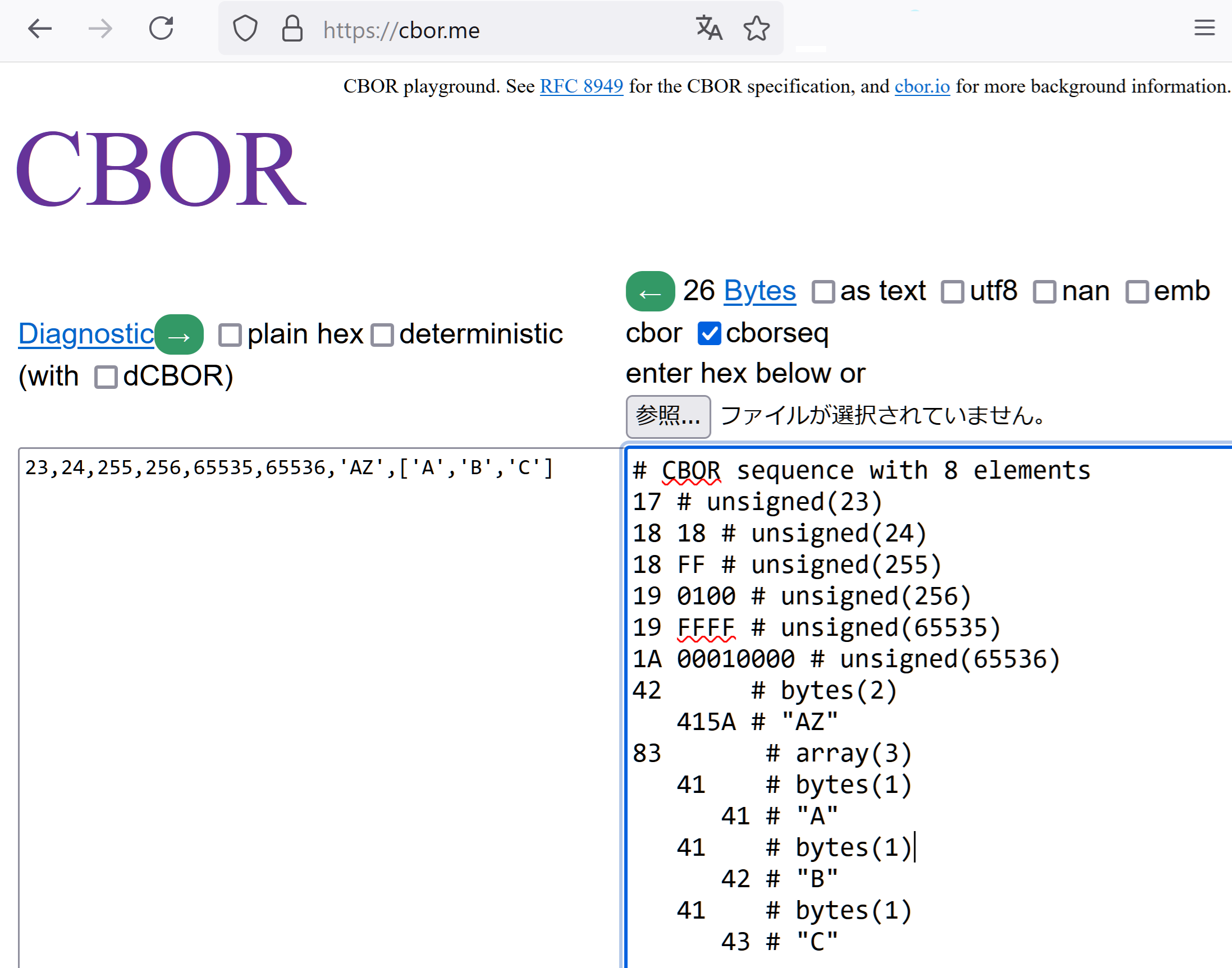Reload the page with refresh icon
Viewport: 1232px width, 968px height.
point(161,28)
